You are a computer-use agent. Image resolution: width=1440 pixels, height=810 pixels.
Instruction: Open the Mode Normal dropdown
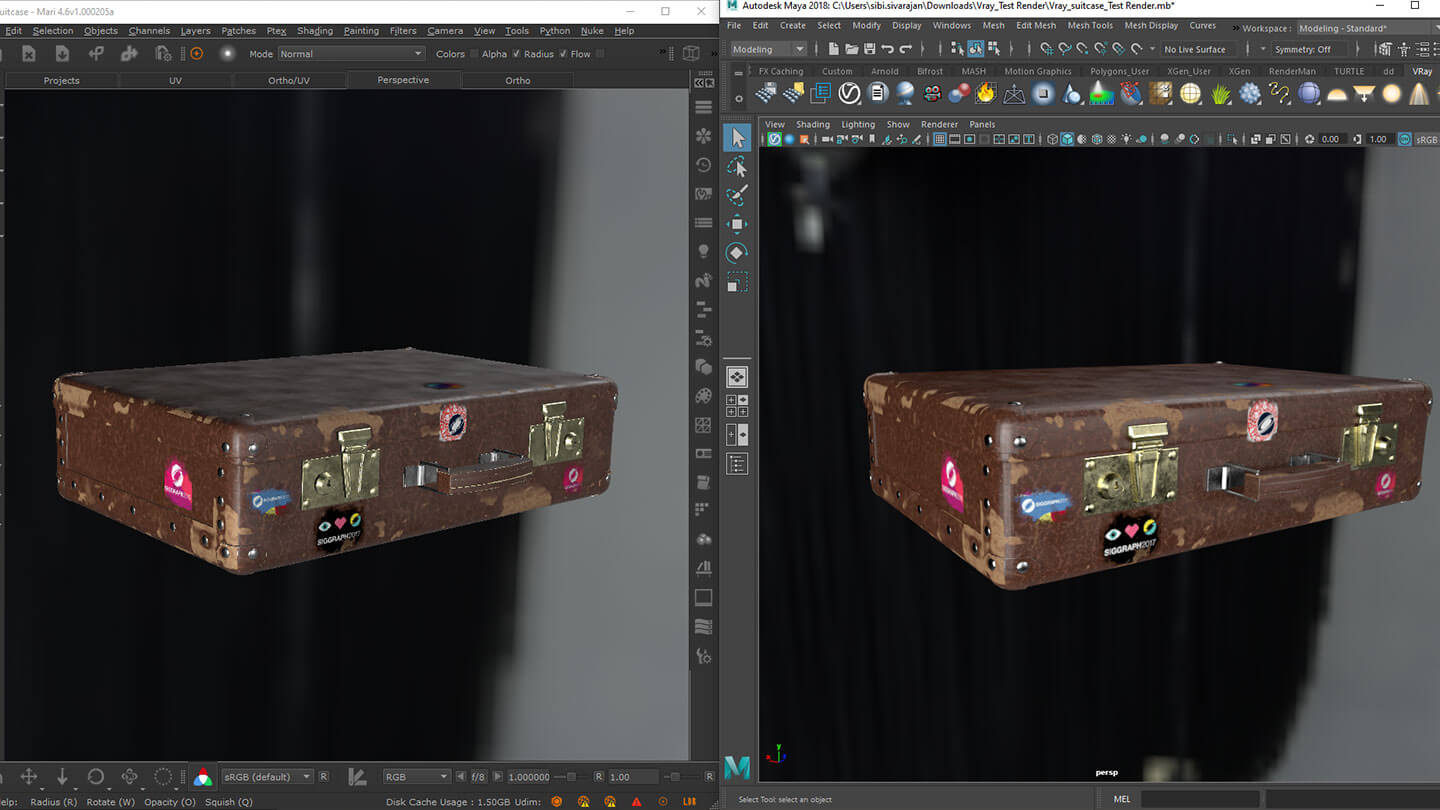point(351,54)
